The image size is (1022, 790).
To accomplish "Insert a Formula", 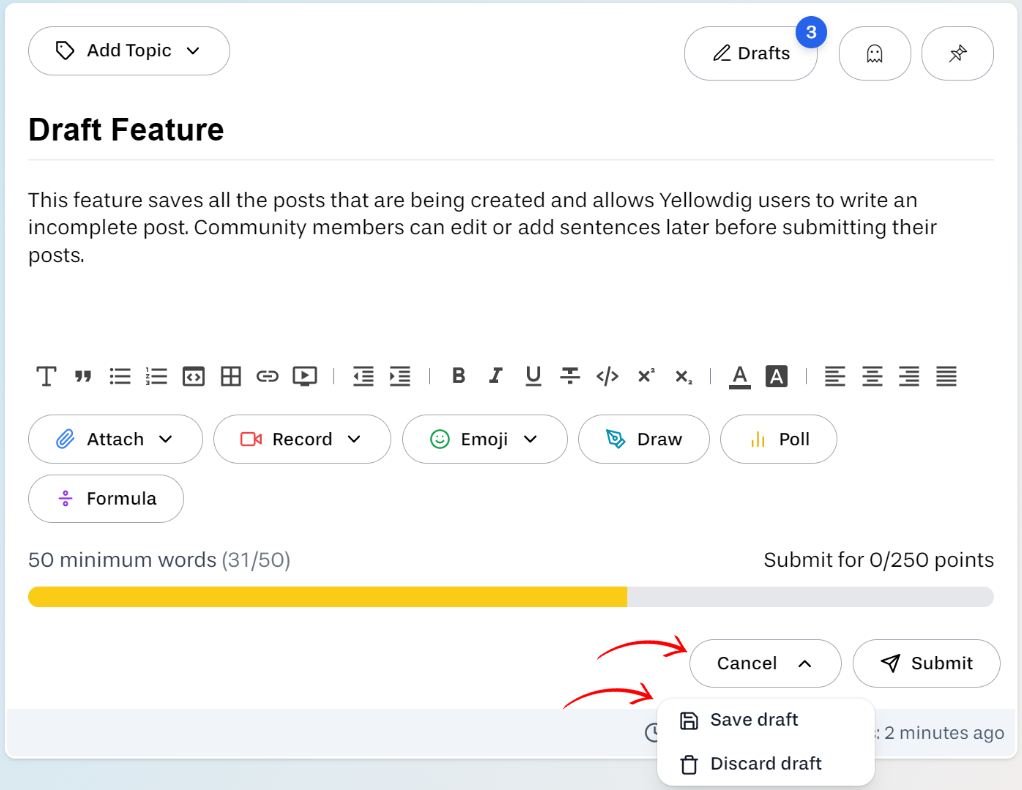I will (x=106, y=499).
